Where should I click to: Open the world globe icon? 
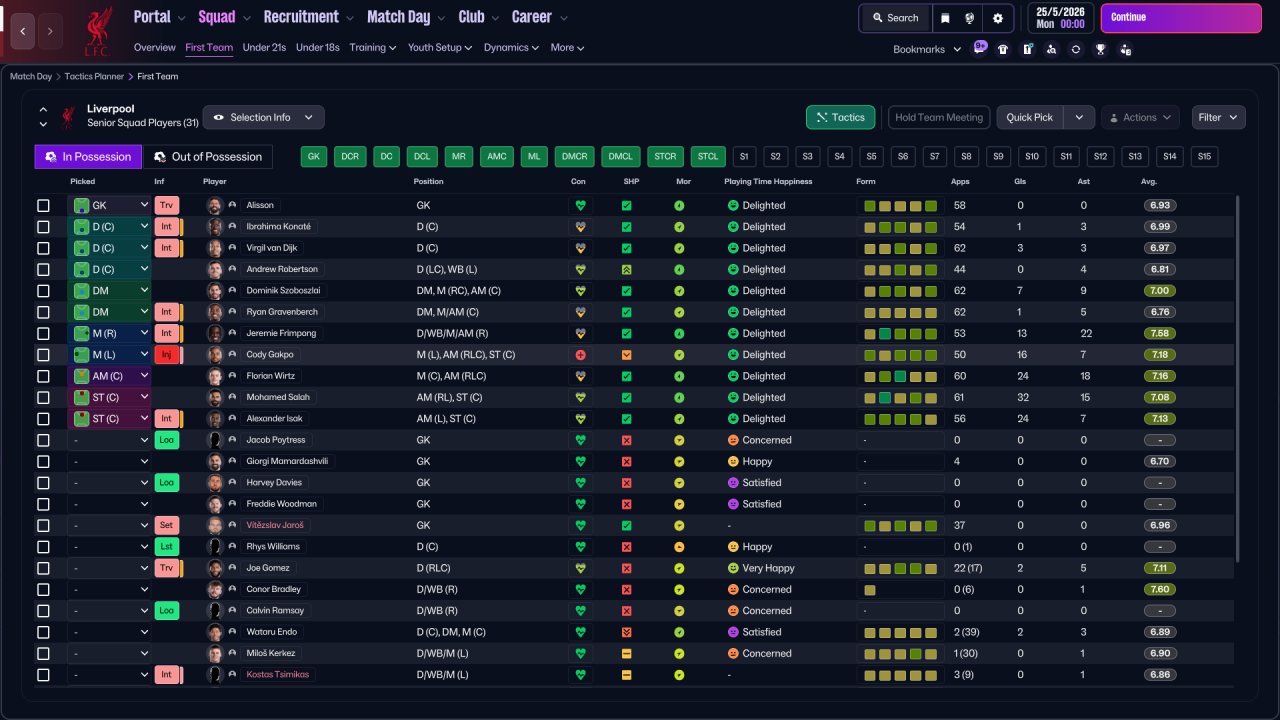[x=969, y=18]
